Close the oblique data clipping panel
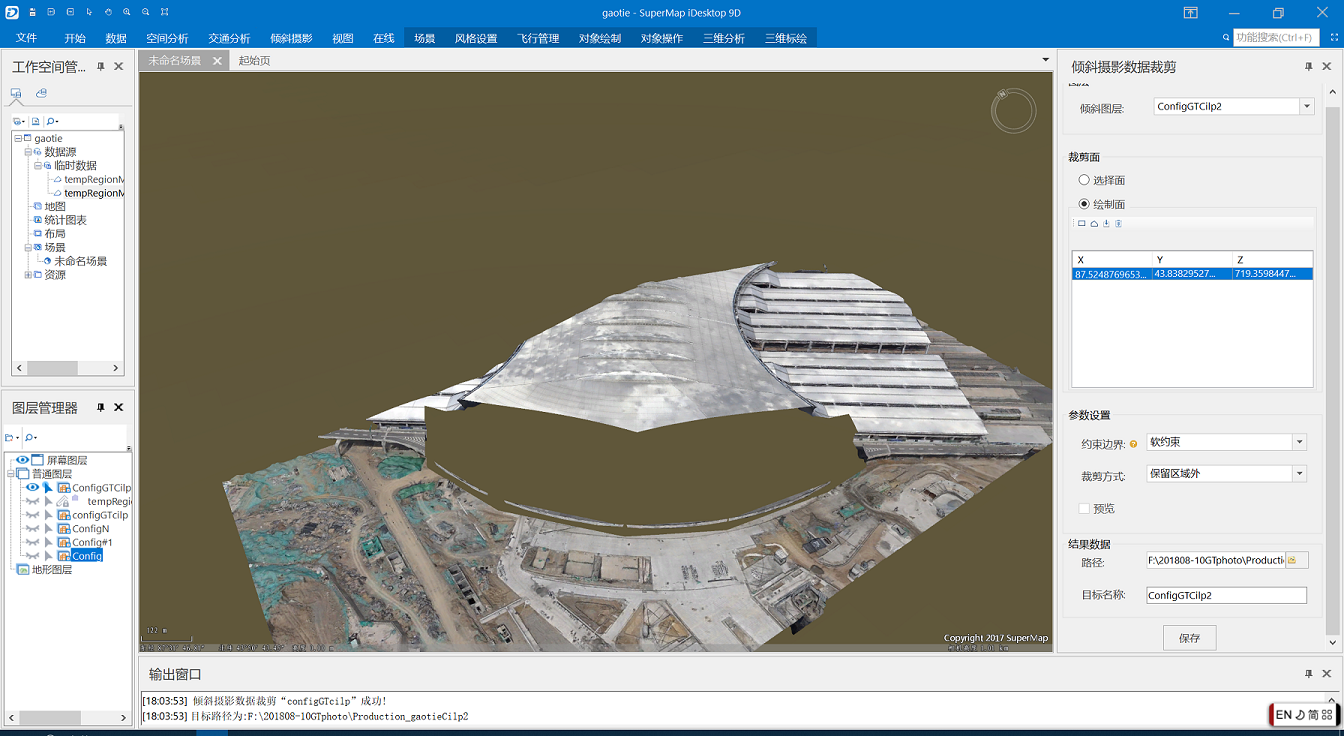This screenshot has width=1344, height=736. [1326, 67]
